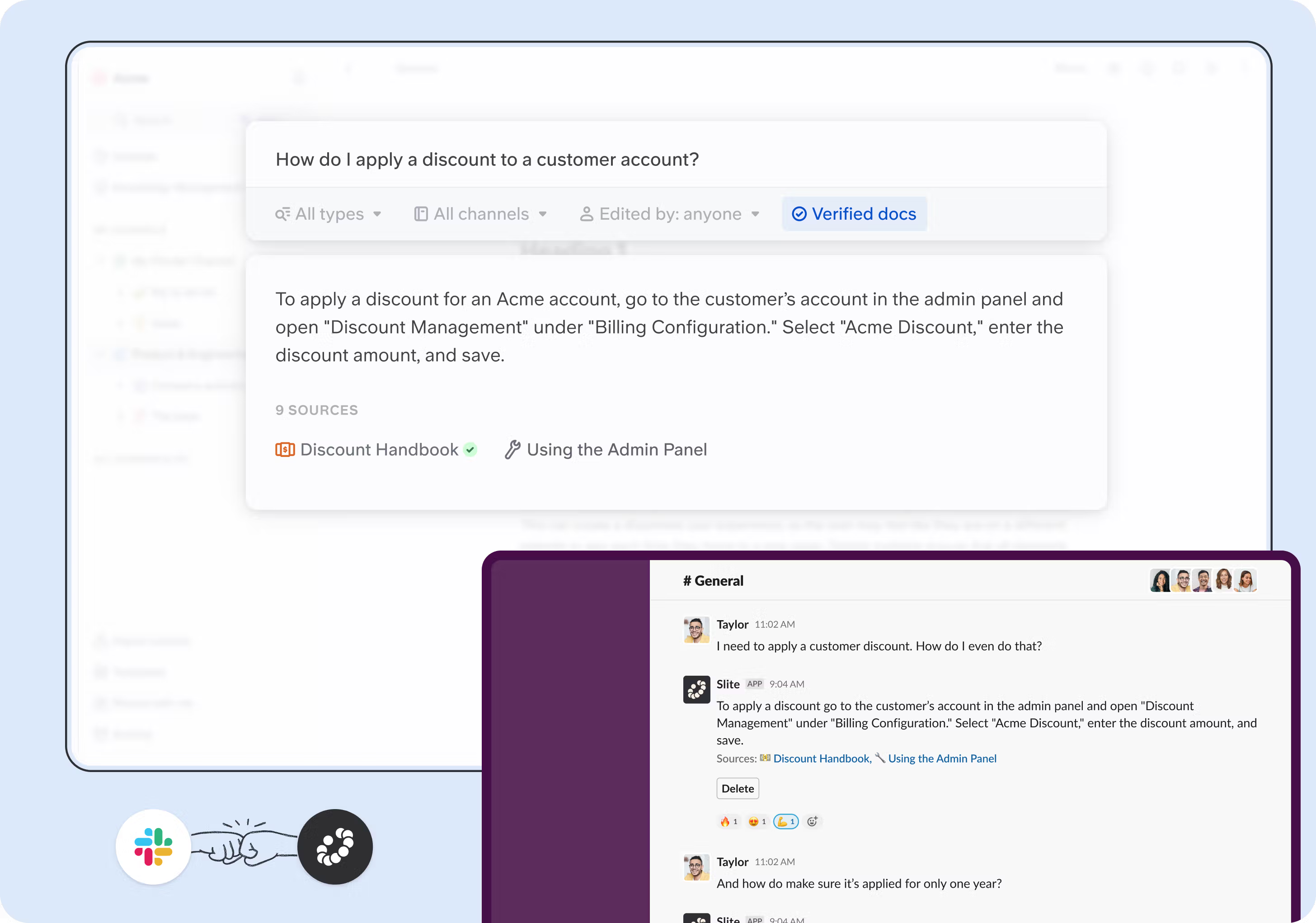Open the # General channel header
This screenshot has height=923, width=1316.
pyautogui.click(x=713, y=581)
